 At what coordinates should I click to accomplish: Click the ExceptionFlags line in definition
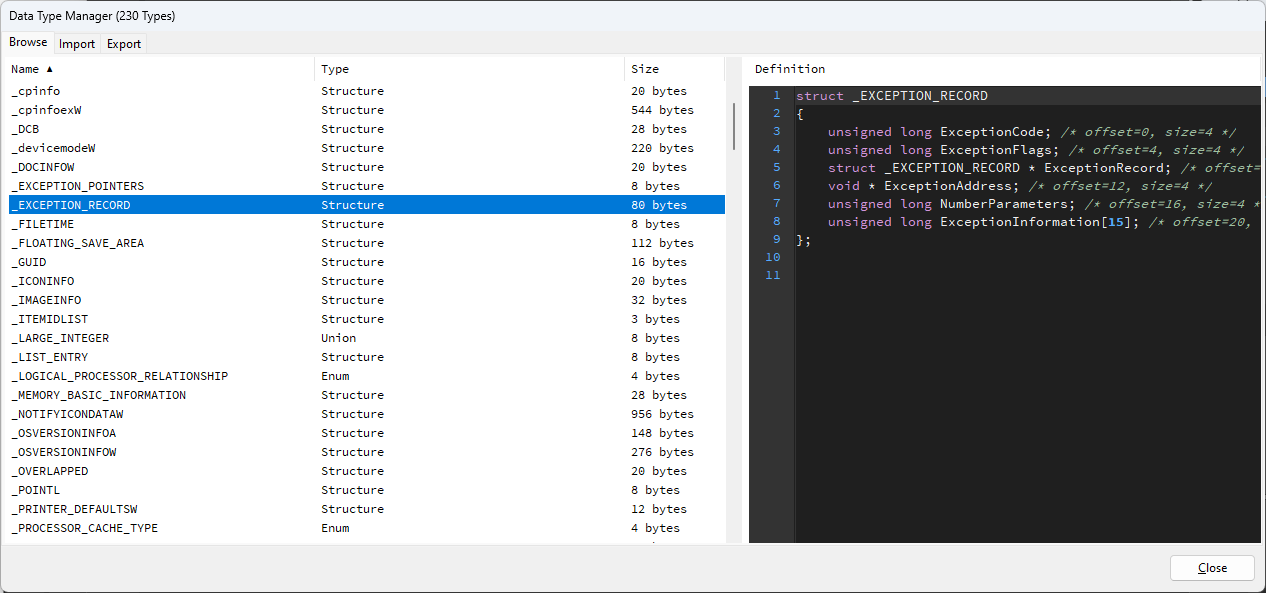pos(1036,150)
